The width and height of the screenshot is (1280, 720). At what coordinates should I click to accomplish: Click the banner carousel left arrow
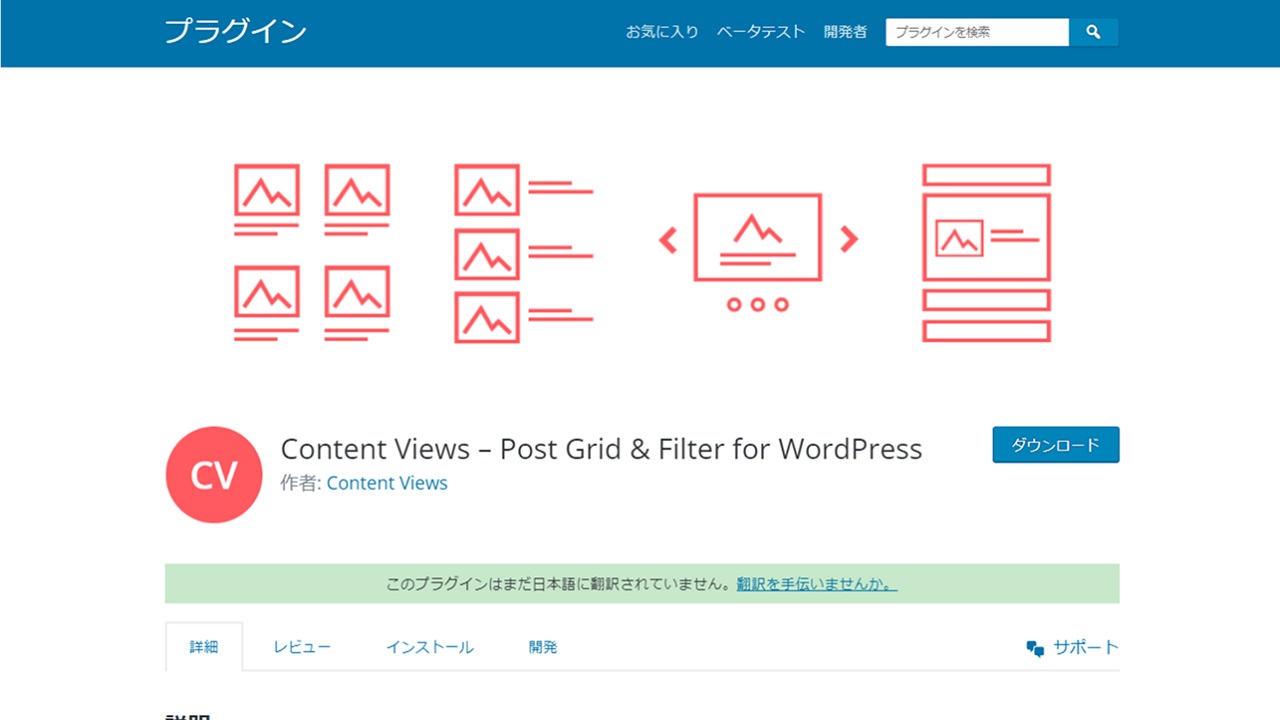668,239
